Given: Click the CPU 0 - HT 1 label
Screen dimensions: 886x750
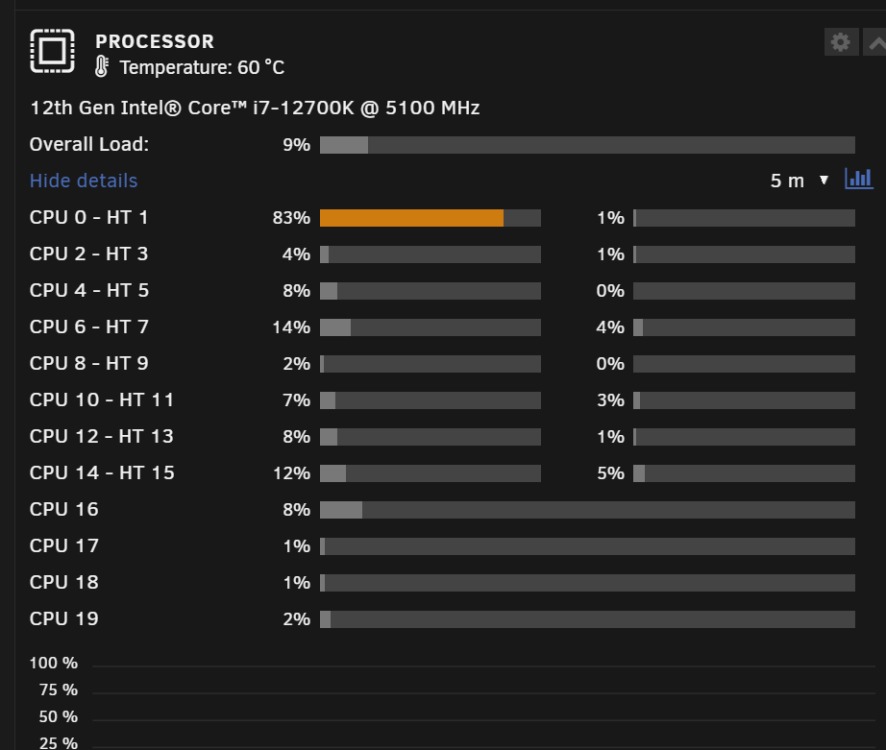Looking at the screenshot, I should (89, 218).
